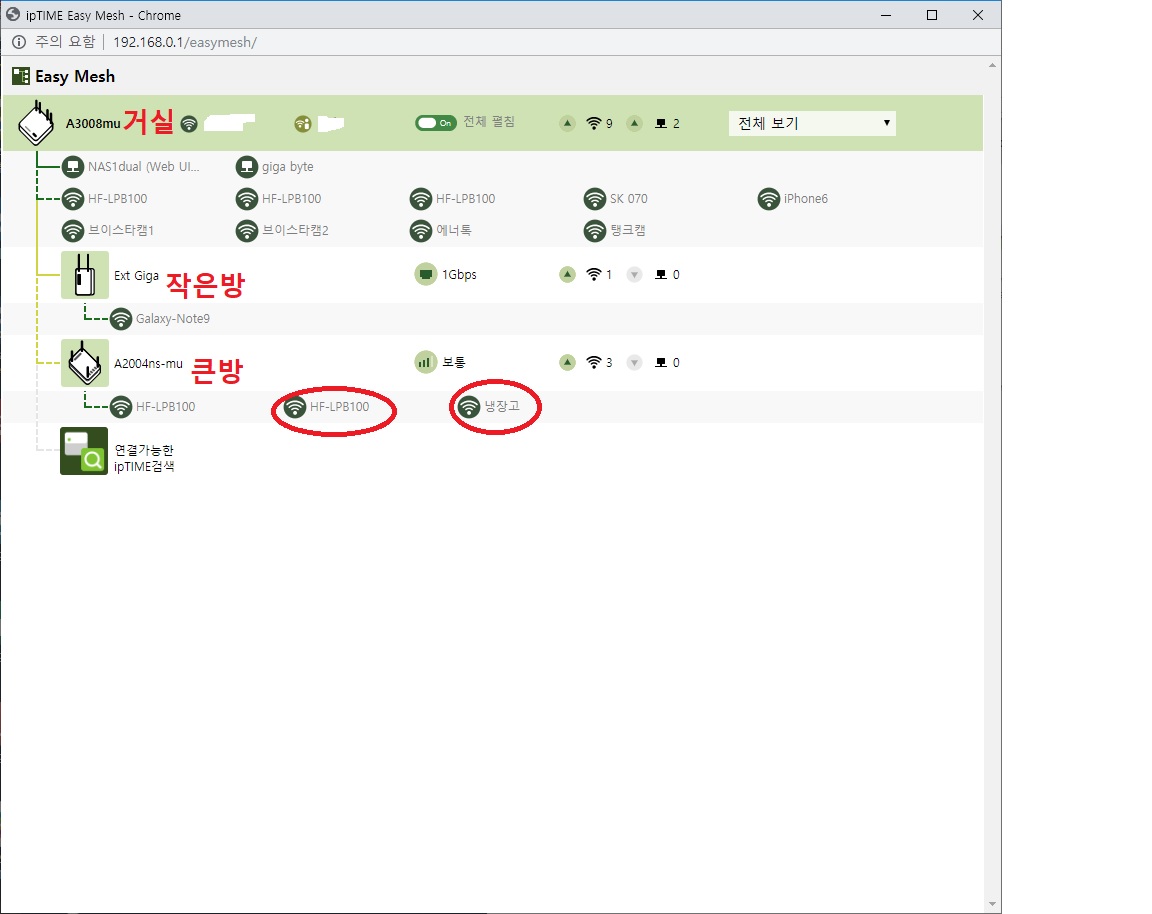This screenshot has width=1152, height=914.
Task: Collapse wireless clients of A3008mu
Action: (x=567, y=123)
